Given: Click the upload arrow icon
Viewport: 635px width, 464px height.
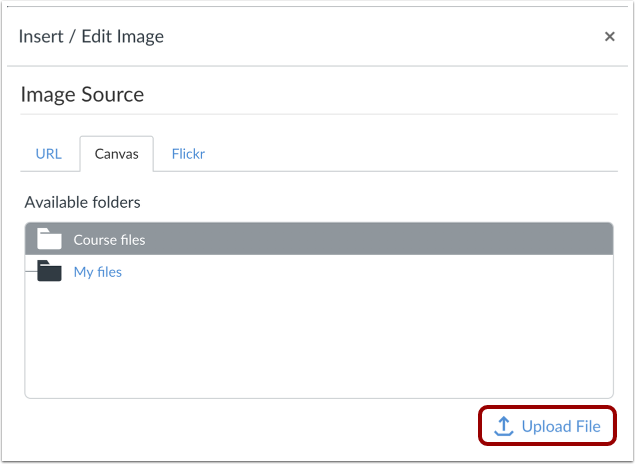Looking at the screenshot, I should (x=503, y=426).
